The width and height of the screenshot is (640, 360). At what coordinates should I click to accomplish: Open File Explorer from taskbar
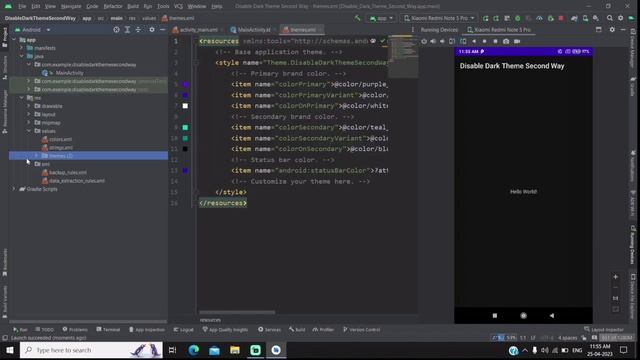click(x=235, y=350)
